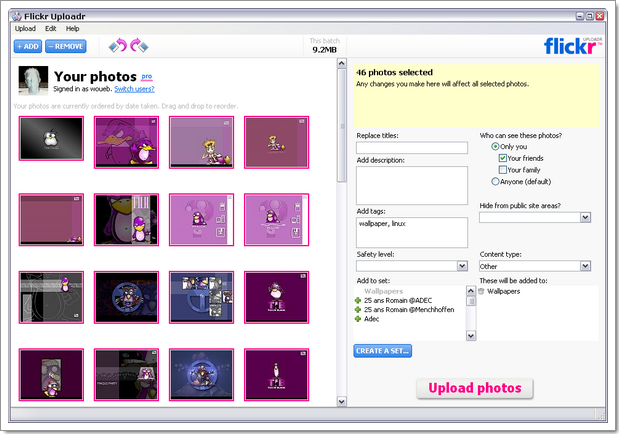Click into the Replace titles field

point(412,148)
